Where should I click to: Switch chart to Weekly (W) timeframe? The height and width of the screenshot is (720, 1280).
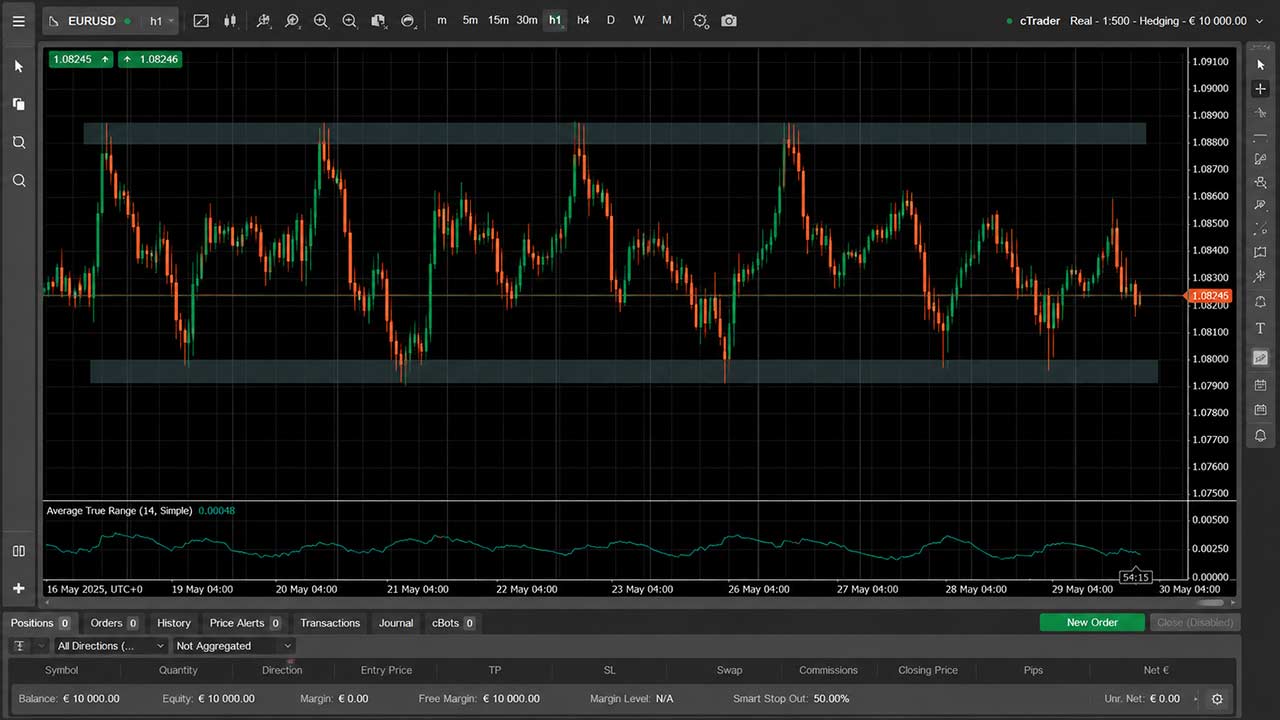point(639,21)
